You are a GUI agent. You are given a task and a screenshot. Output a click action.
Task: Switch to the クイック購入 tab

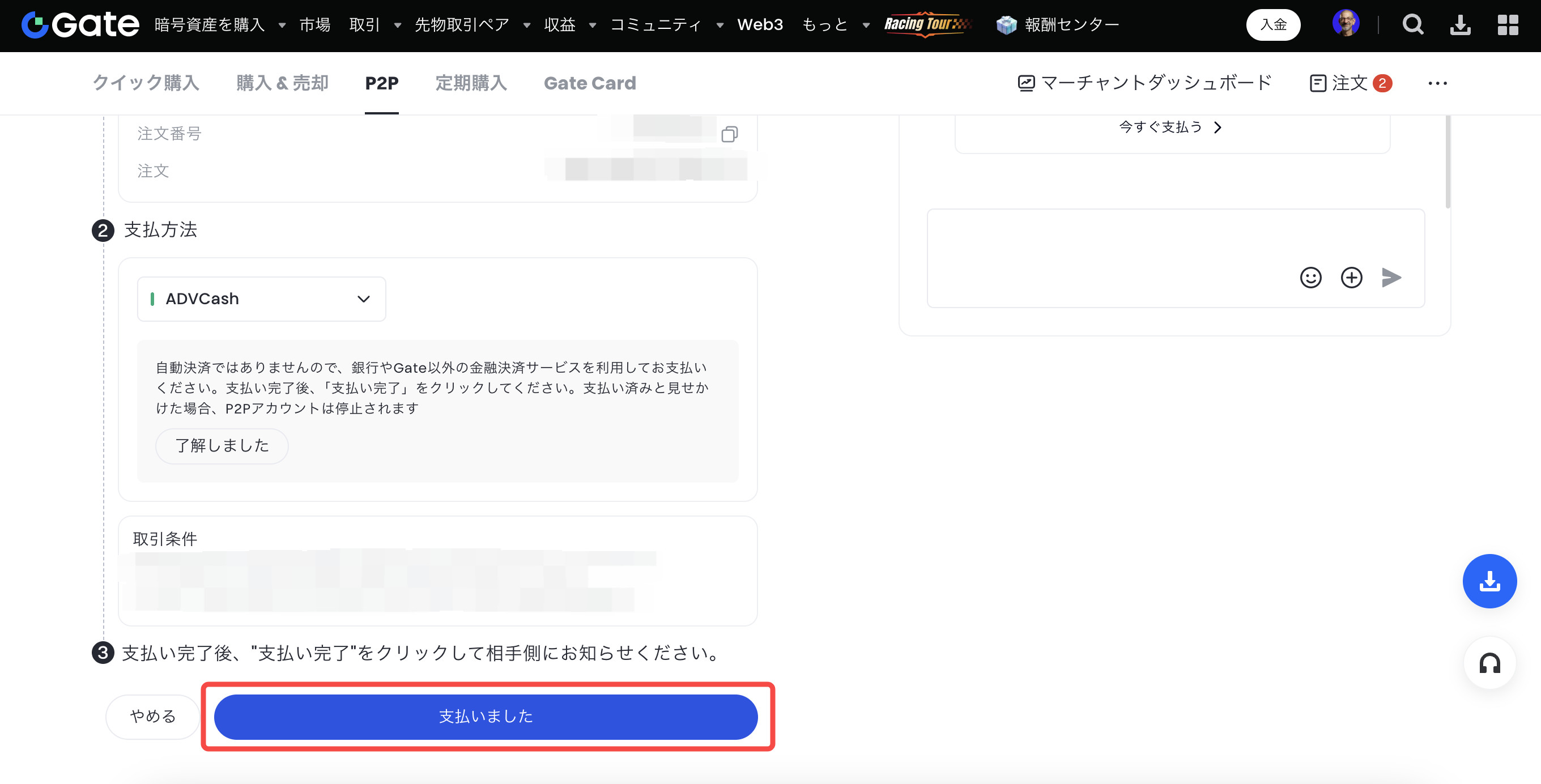pos(146,83)
